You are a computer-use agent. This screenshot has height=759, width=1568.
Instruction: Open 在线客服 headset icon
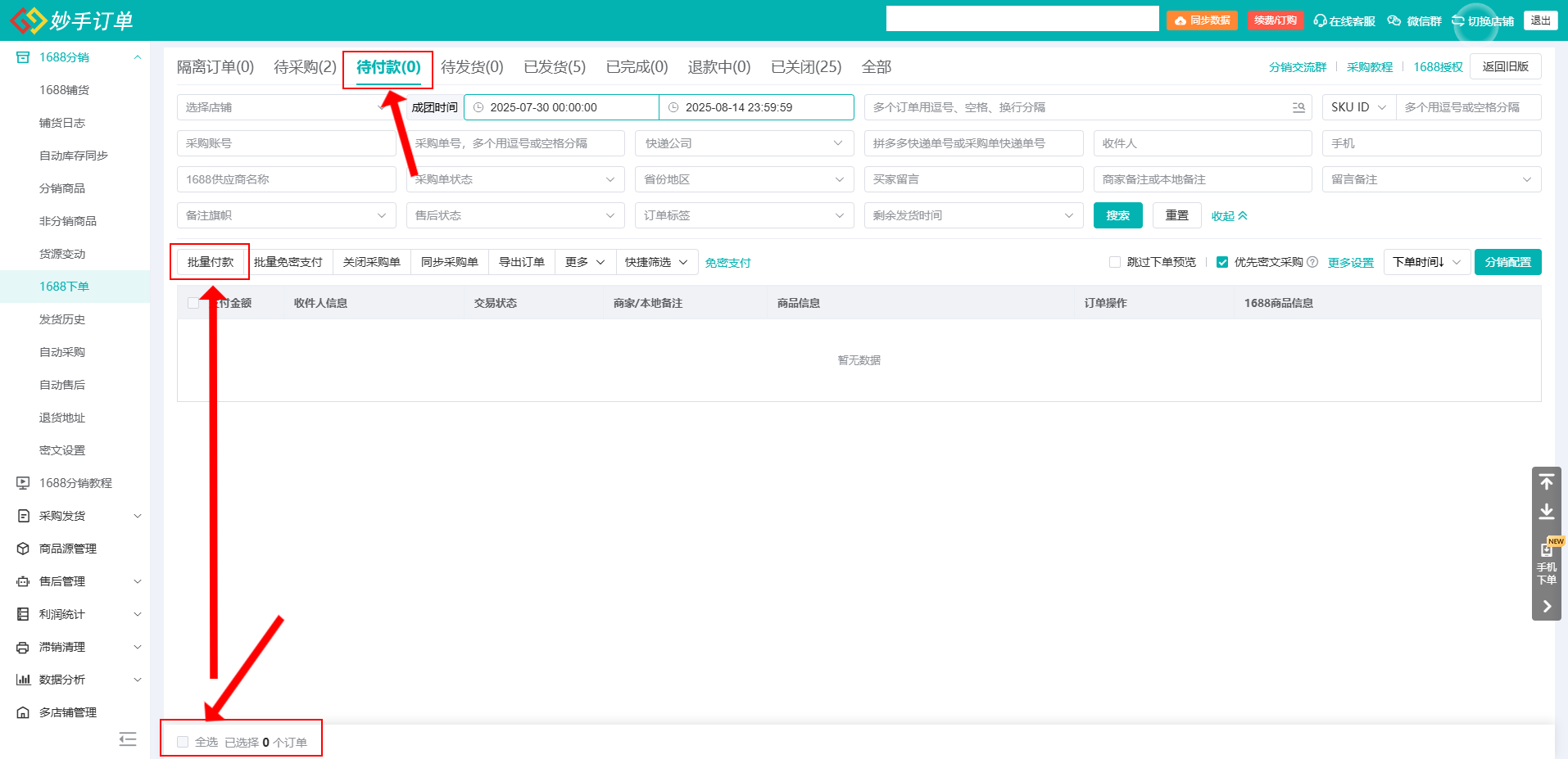[x=1320, y=20]
